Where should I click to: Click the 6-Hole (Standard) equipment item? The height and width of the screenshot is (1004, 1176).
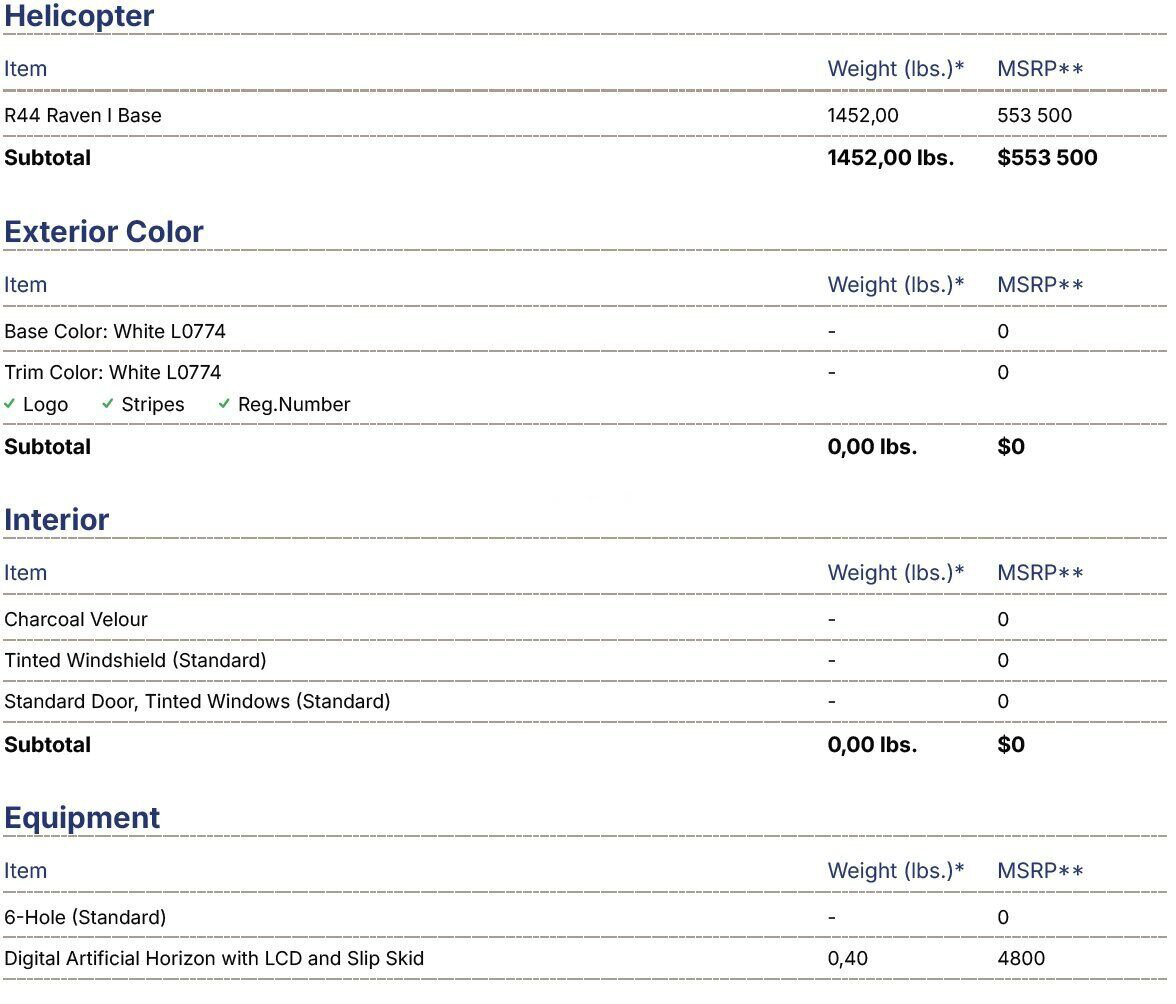pyautogui.click(x=85, y=917)
